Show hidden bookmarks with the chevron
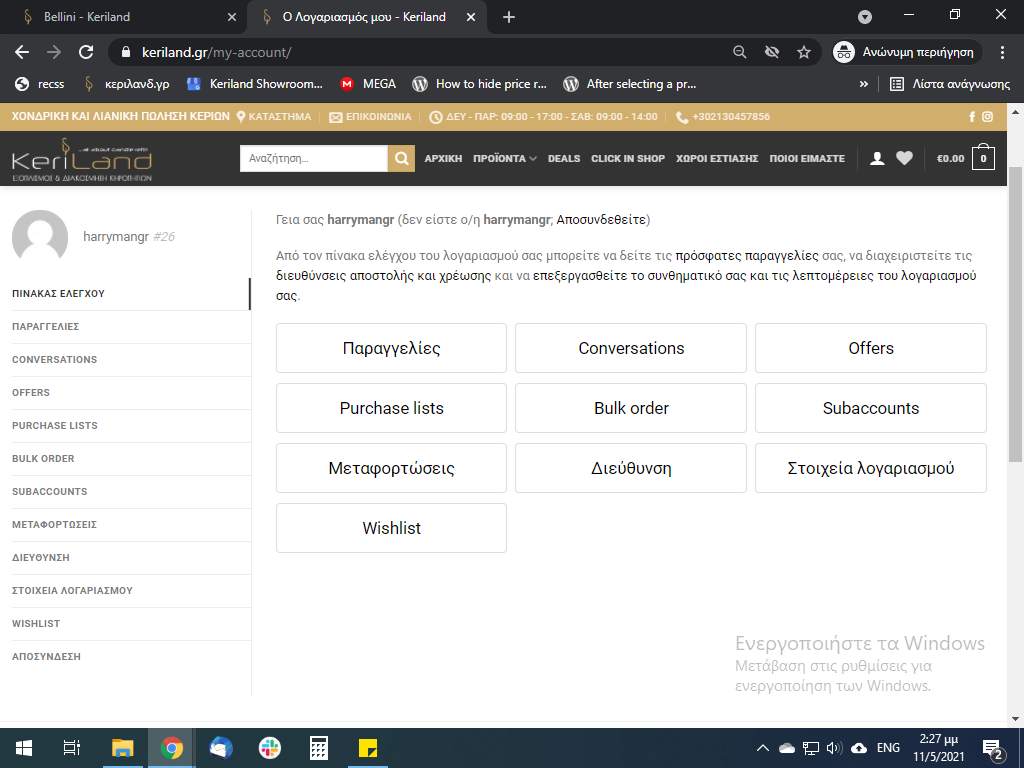1024x768 pixels. pyautogui.click(x=863, y=84)
